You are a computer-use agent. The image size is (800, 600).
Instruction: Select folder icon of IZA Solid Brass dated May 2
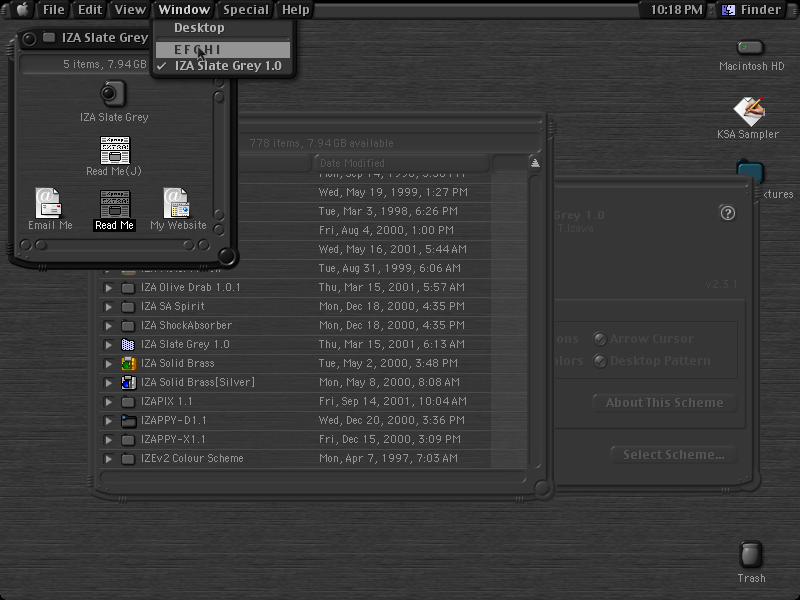click(x=129, y=363)
